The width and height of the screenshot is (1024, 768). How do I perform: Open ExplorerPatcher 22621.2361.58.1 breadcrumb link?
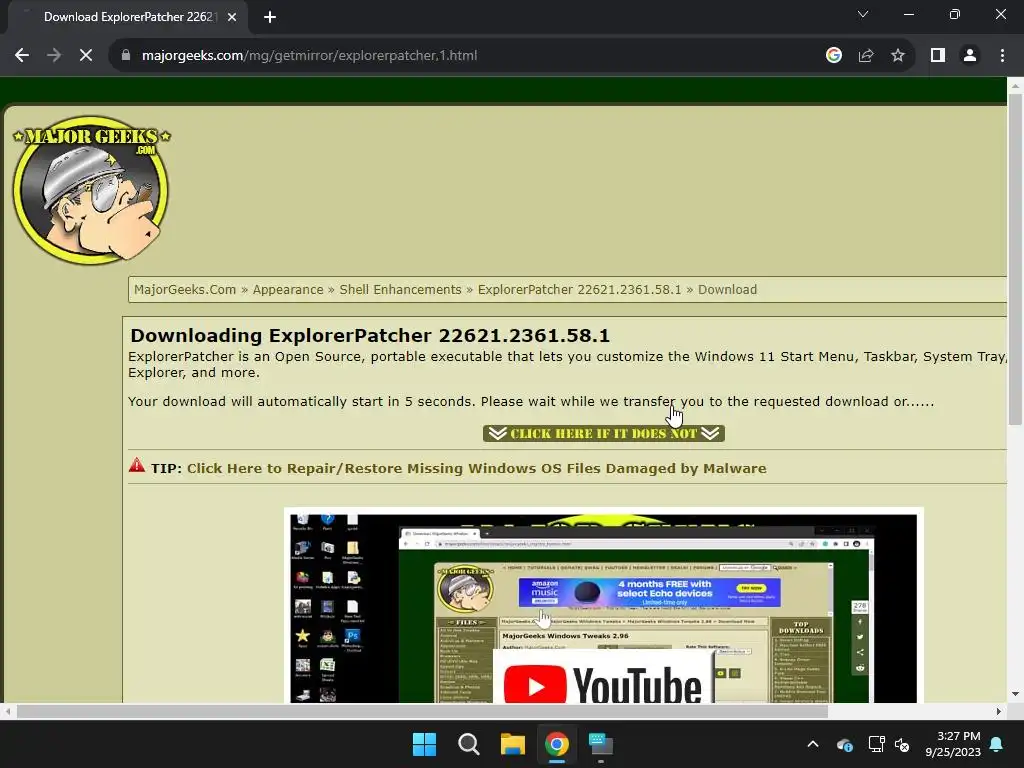click(x=579, y=289)
